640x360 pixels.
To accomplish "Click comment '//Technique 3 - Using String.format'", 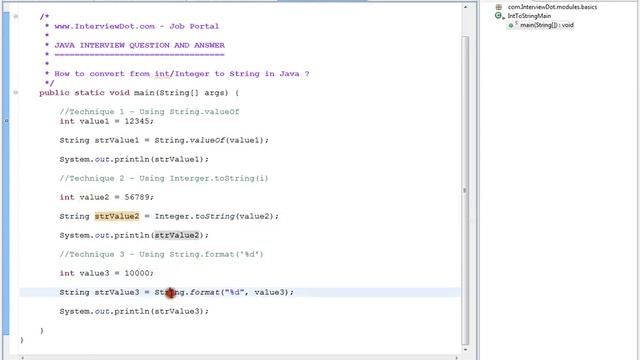I will (162, 254).
